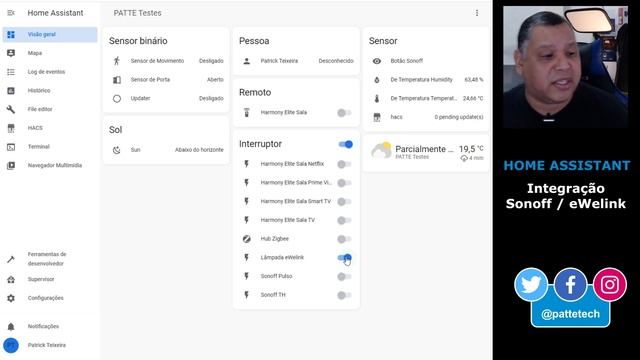
Task: Click the Updater circle icon
Action: point(117,98)
